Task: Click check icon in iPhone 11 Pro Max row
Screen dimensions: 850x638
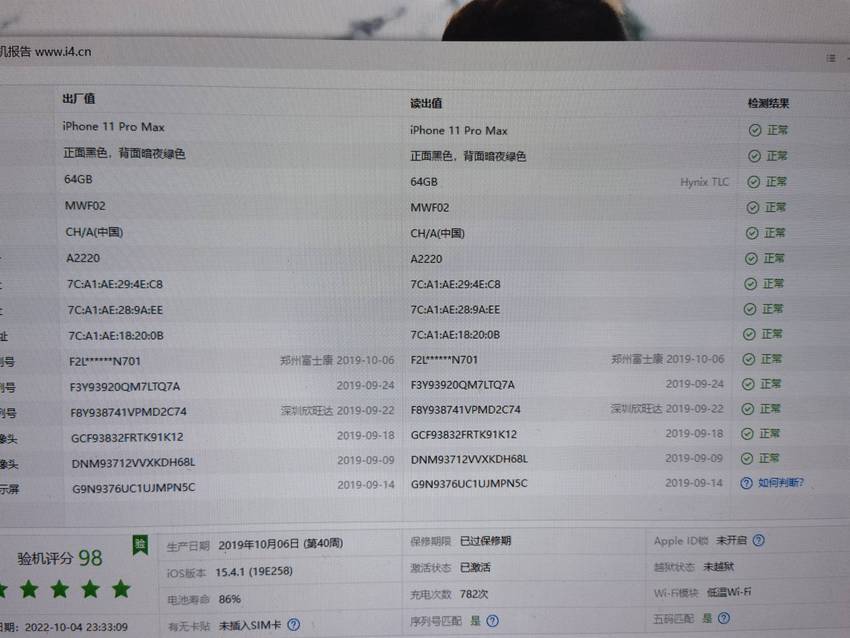Action: 755,130
